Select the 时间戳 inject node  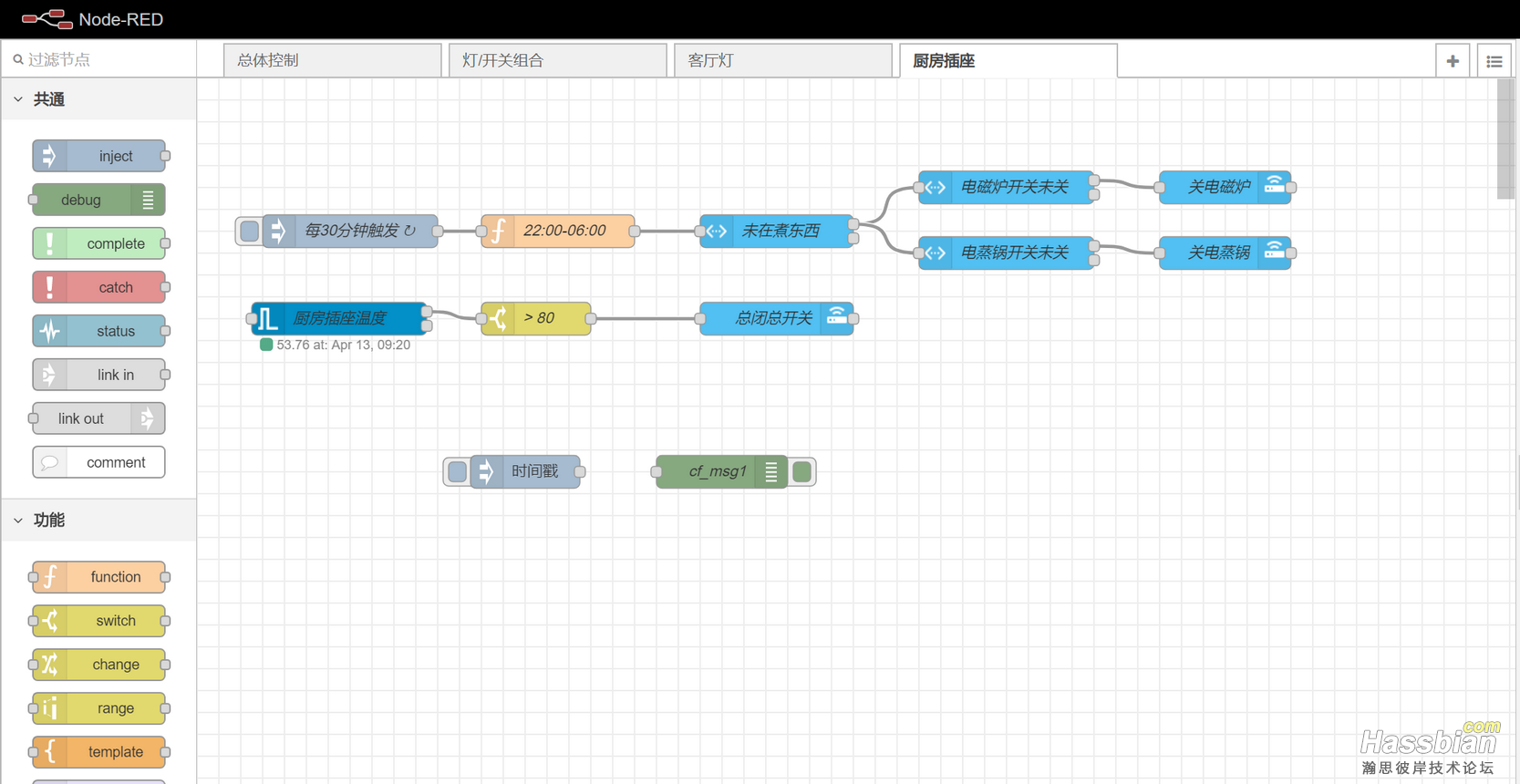point(525,471)
